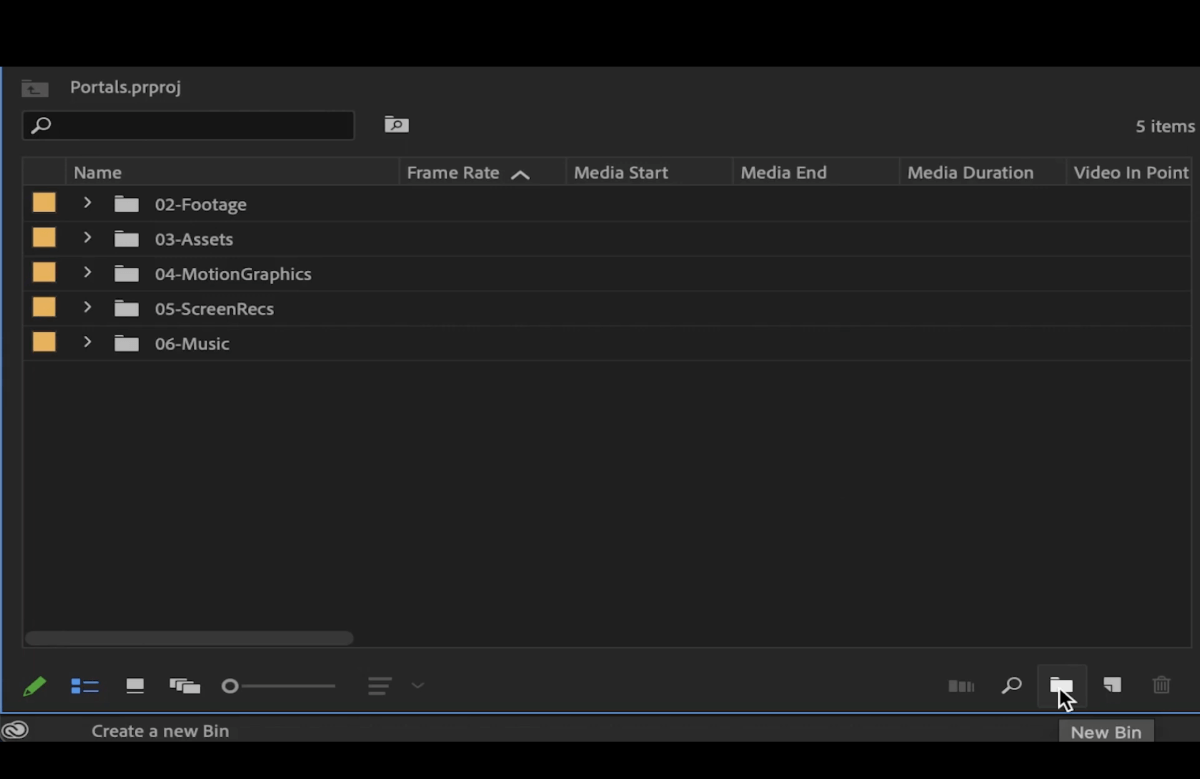This screenshot has height=779, width=1200.
Task: Click the New Item icon
Action: [1112, 685]
